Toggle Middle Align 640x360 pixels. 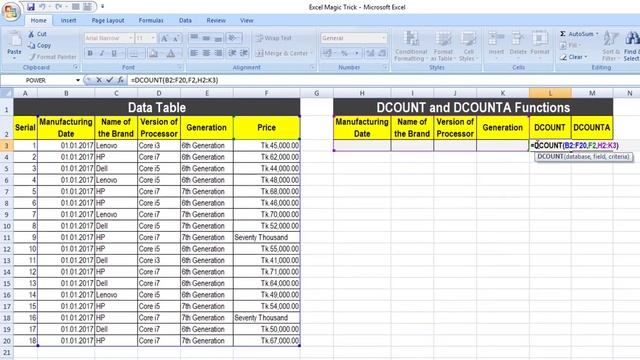207,38
